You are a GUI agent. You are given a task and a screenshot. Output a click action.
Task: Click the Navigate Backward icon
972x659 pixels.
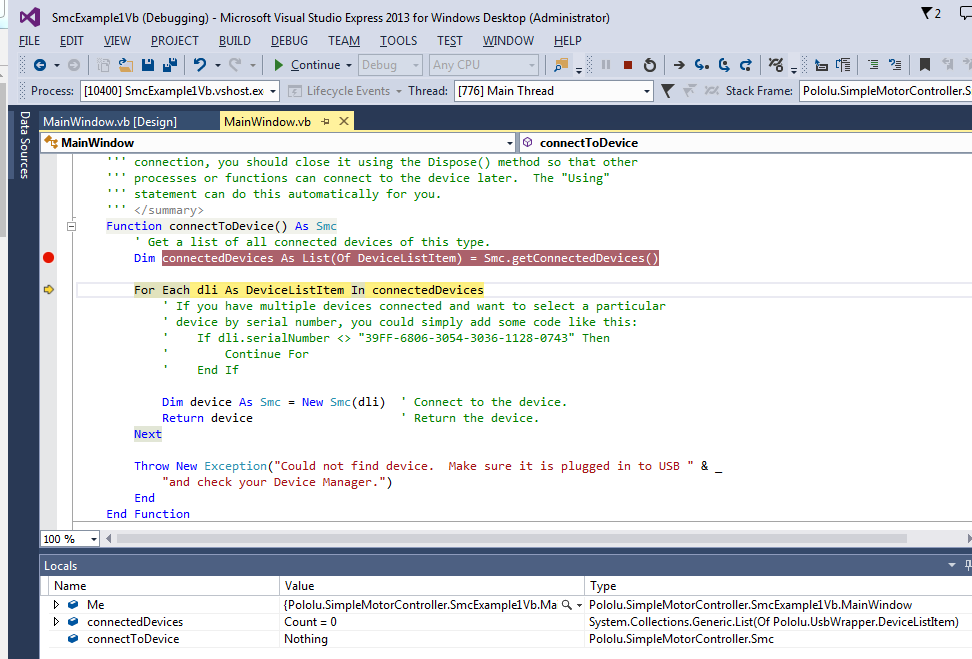tap(39, 65)
